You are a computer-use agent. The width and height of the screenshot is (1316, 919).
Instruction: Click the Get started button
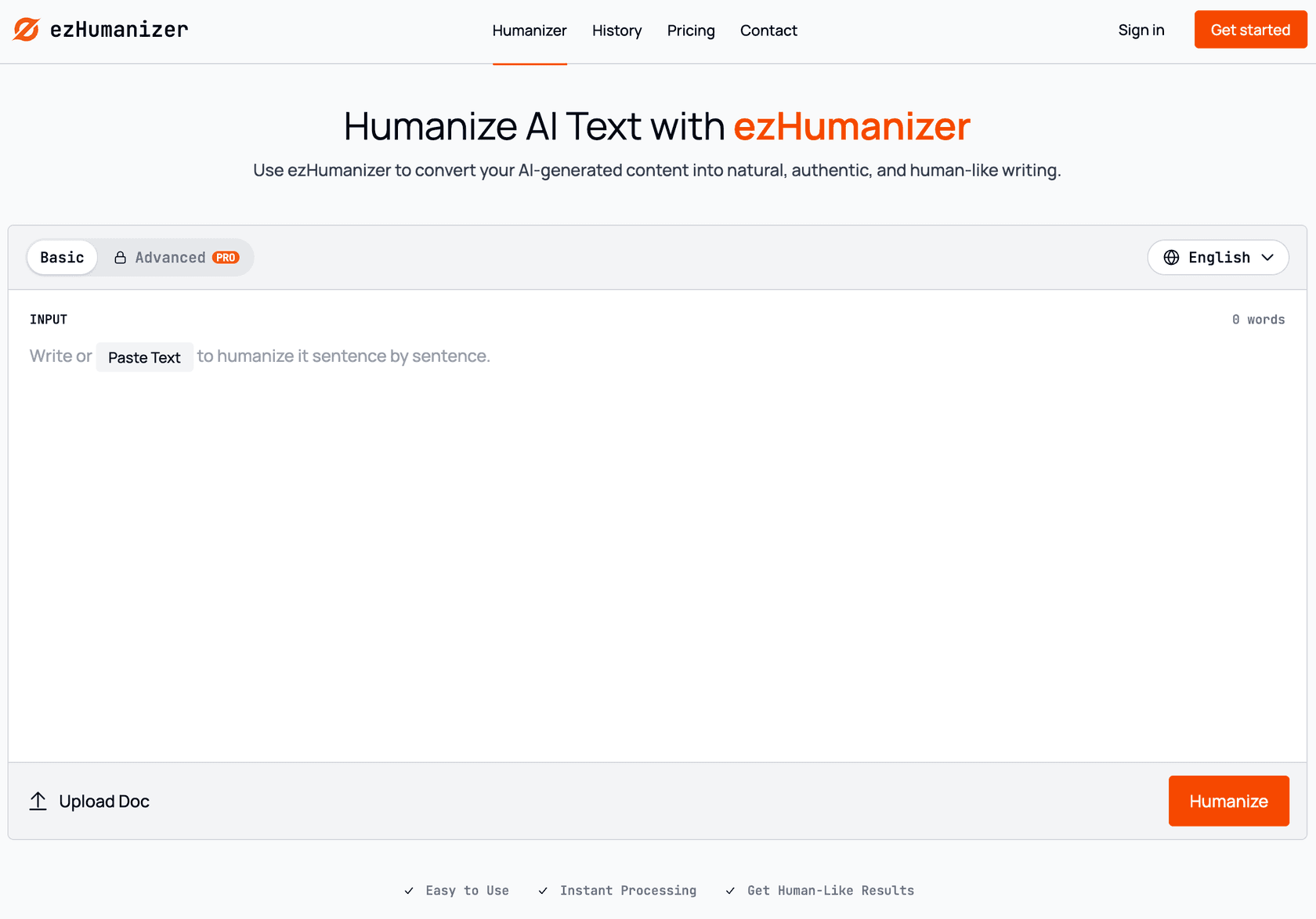tap(1250, 30)
